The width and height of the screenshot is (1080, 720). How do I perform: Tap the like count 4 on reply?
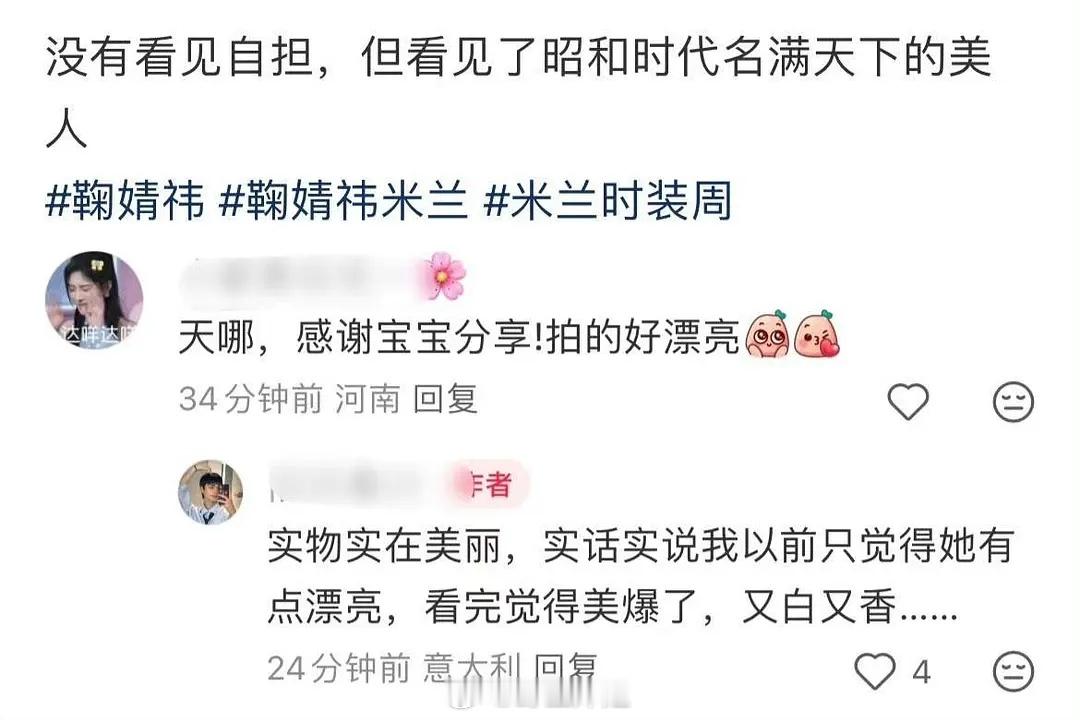(922, 672)
